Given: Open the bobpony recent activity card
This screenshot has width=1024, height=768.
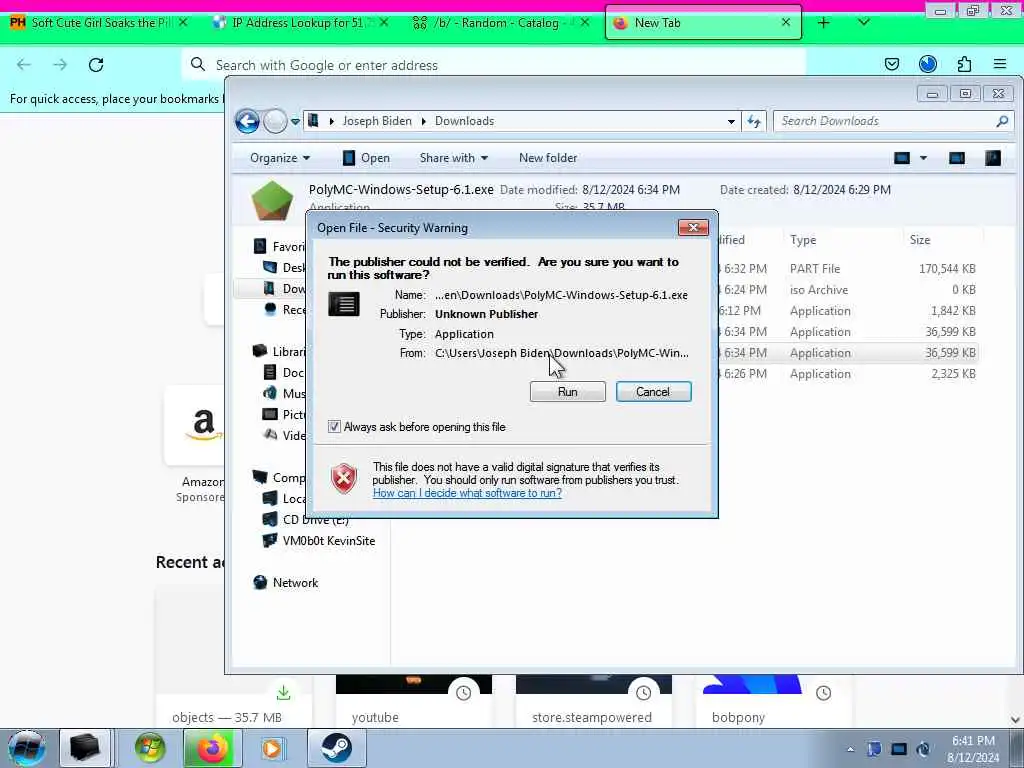Looking at the screenshot, I should coord(773,700).
